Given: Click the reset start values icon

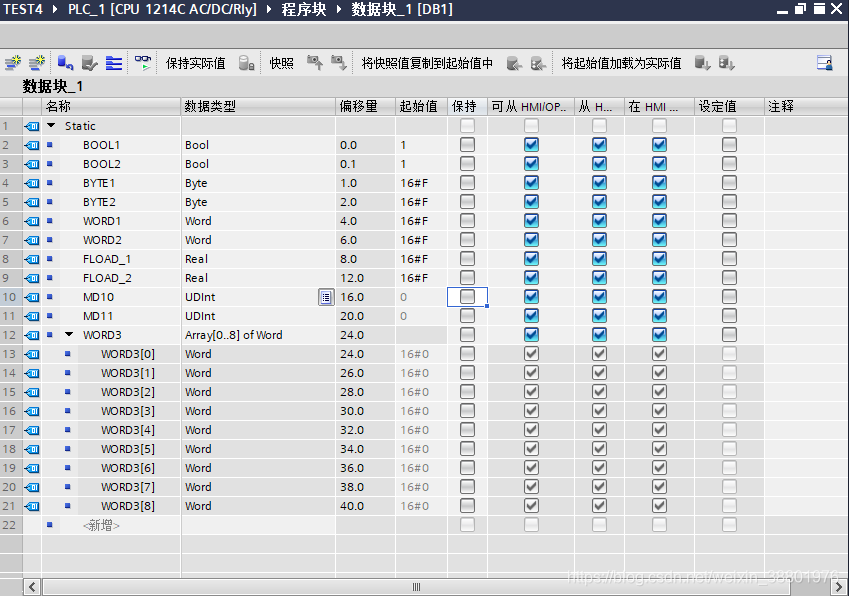Looking at the screenshot, I should tap(65, 63).
